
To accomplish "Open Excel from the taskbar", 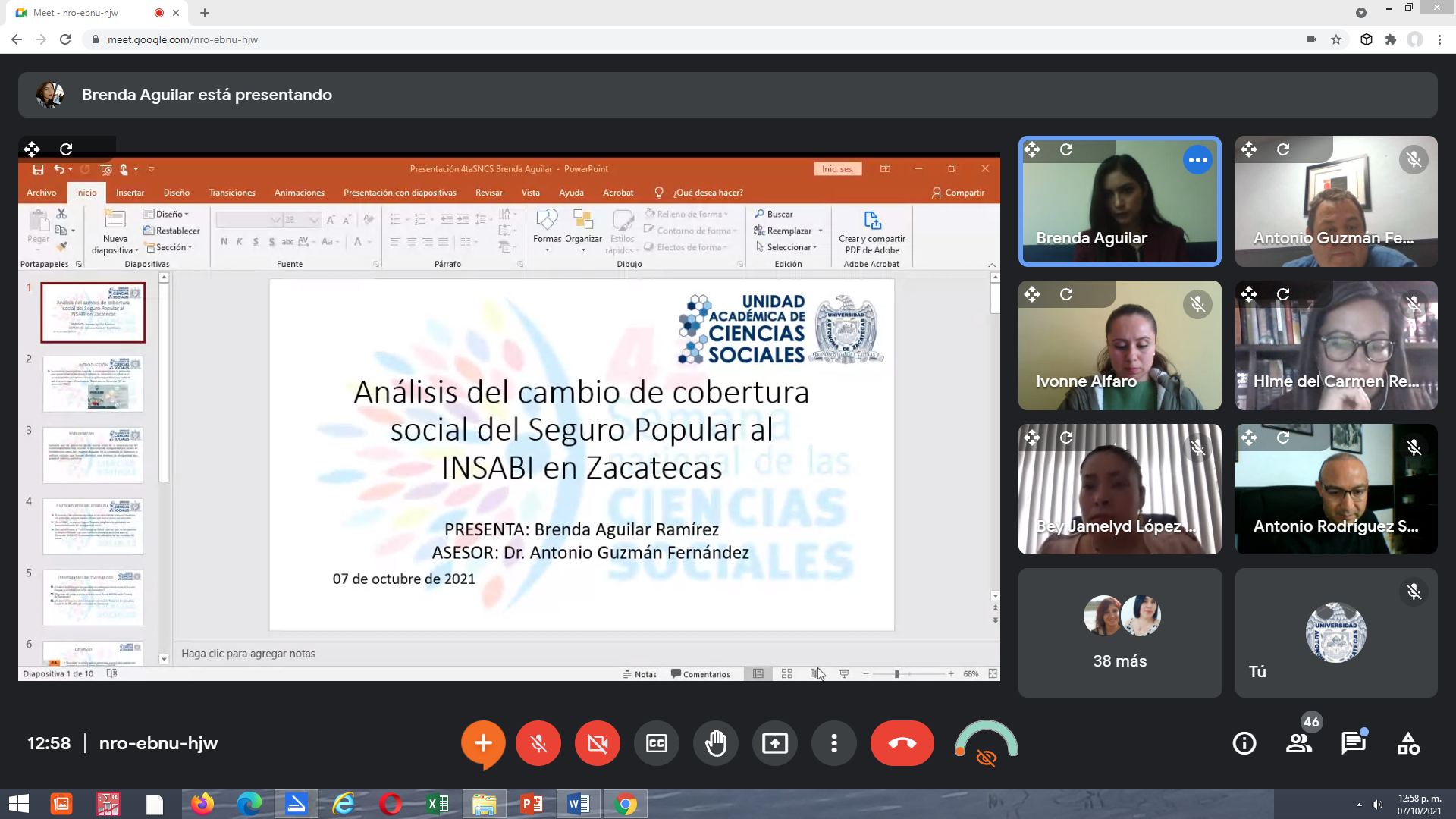I will (x=438, y=804).
